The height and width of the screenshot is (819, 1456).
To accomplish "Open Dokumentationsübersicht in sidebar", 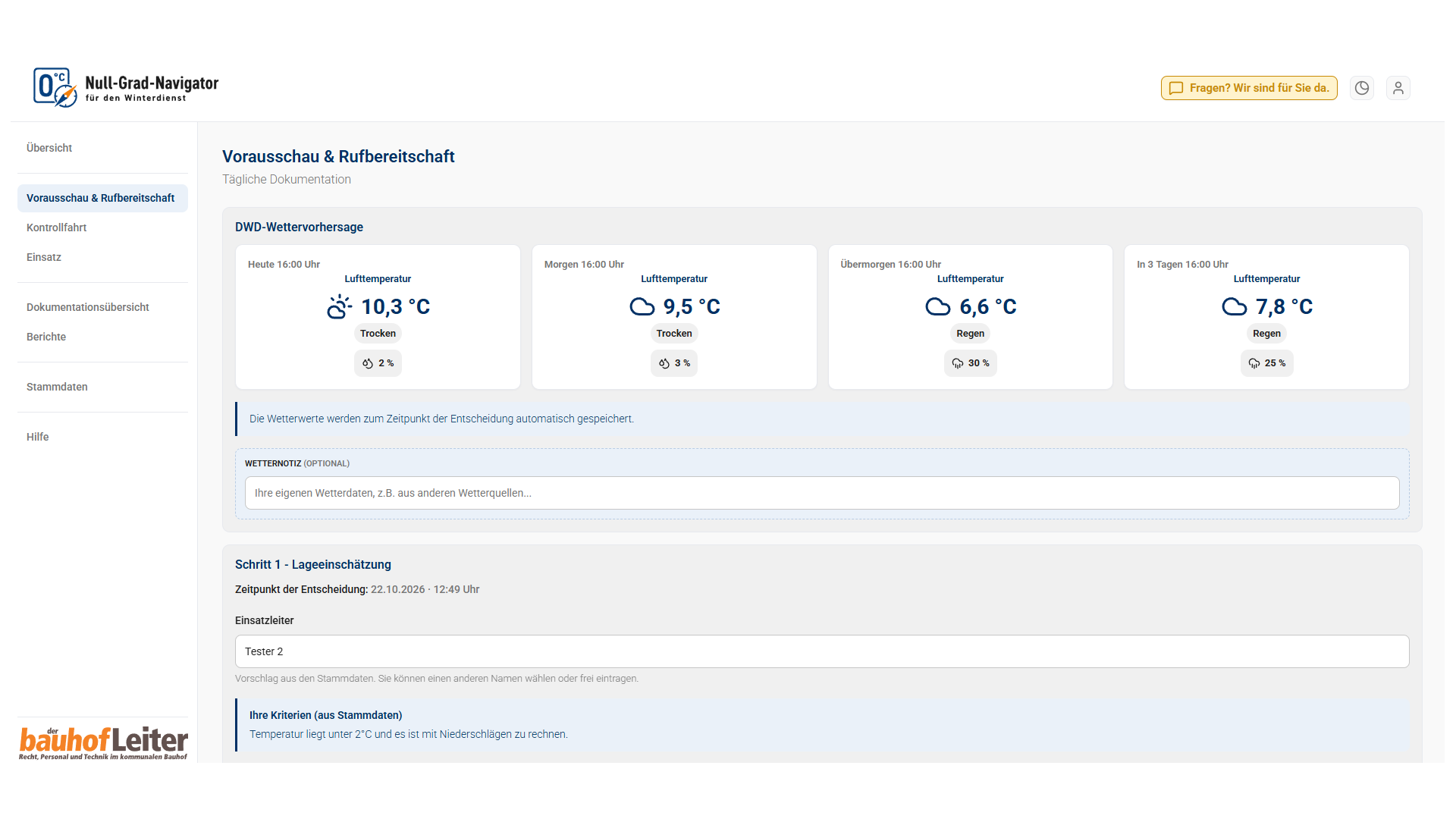I will [x=102, y=307].
